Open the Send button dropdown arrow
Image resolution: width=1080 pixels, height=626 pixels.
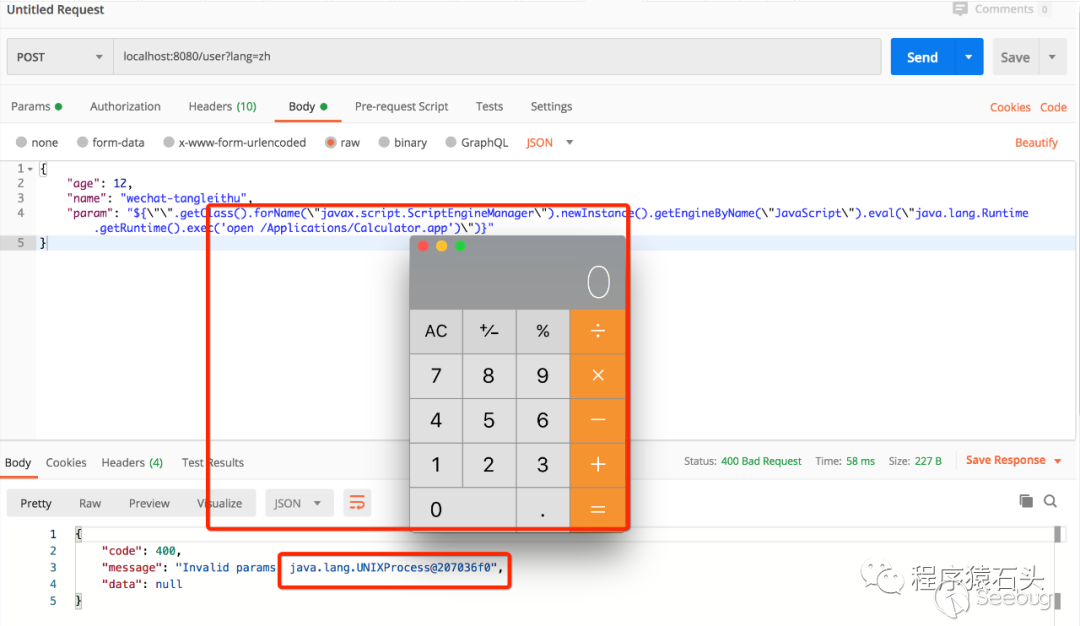[x=969, y=56]
